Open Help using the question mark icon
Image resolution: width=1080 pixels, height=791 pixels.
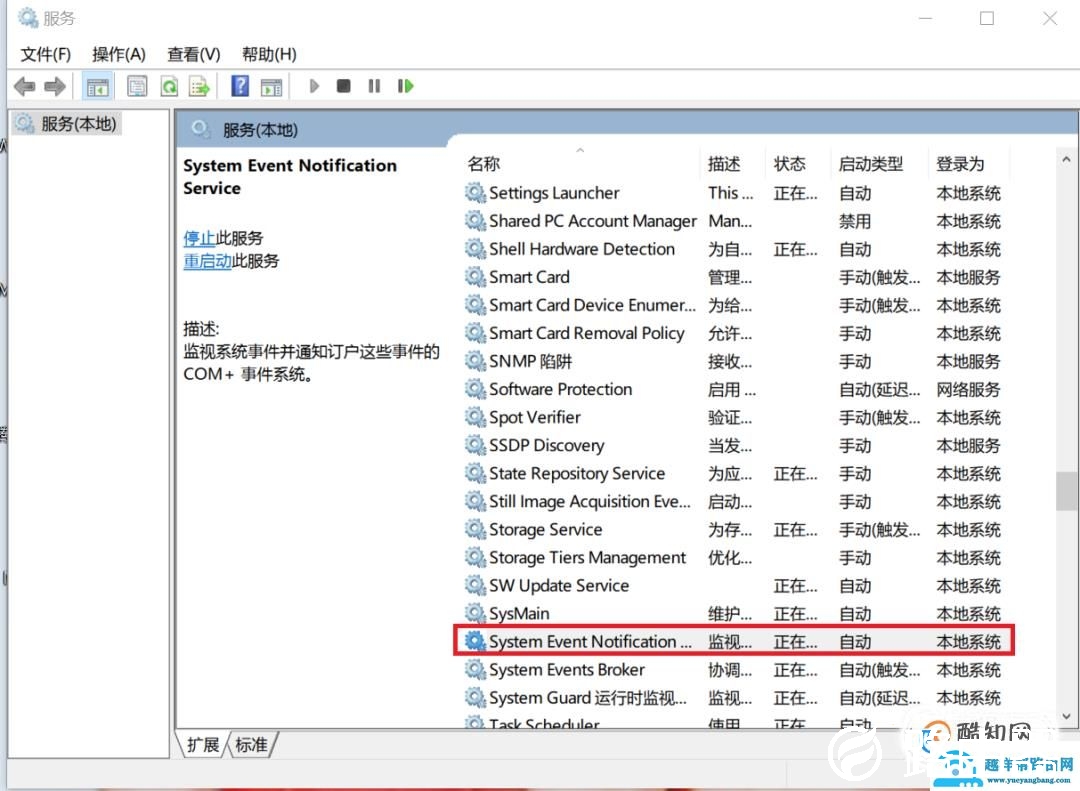[240, 86]
